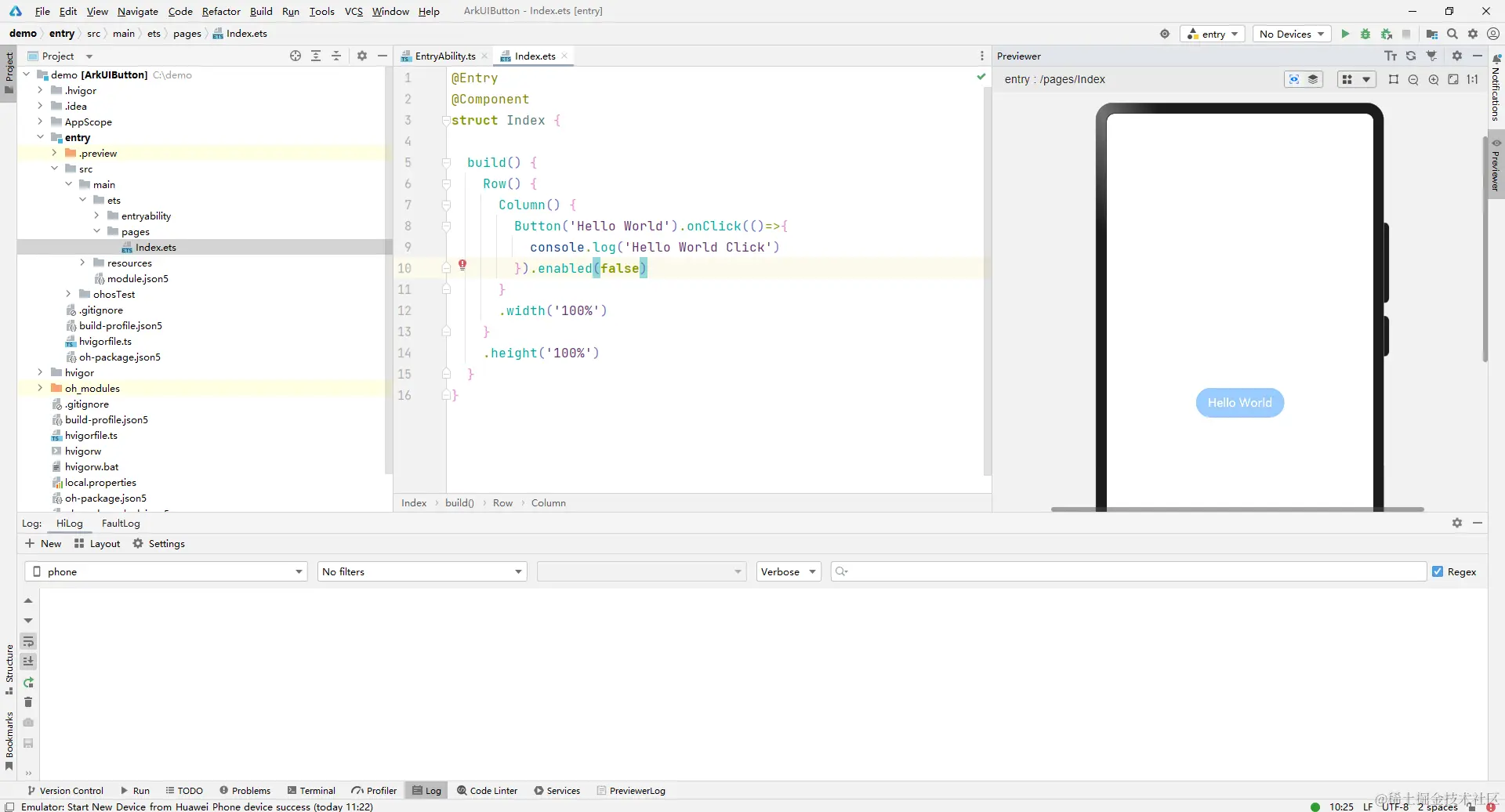The height and width of the screenshot is (812, 1505).
Task: Open the VCS menu
Action: [354, 11]
